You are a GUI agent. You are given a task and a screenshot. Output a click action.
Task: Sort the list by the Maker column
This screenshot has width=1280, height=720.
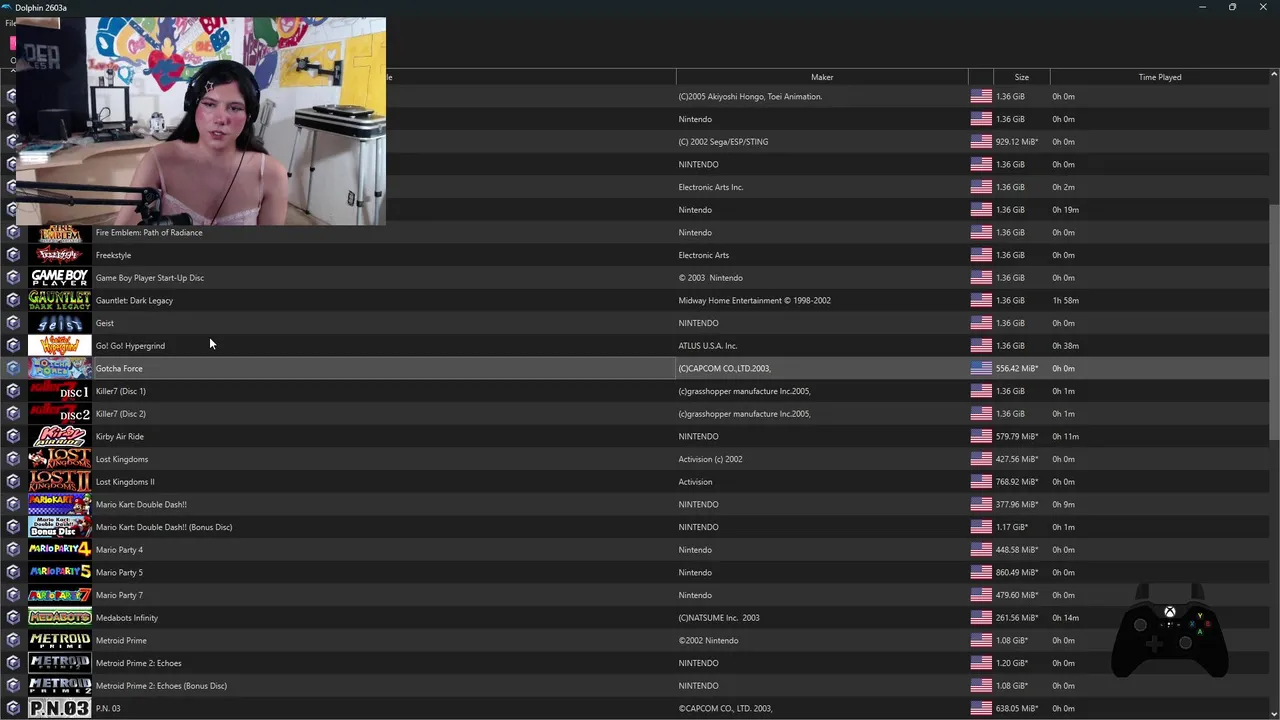click(822, 77)
